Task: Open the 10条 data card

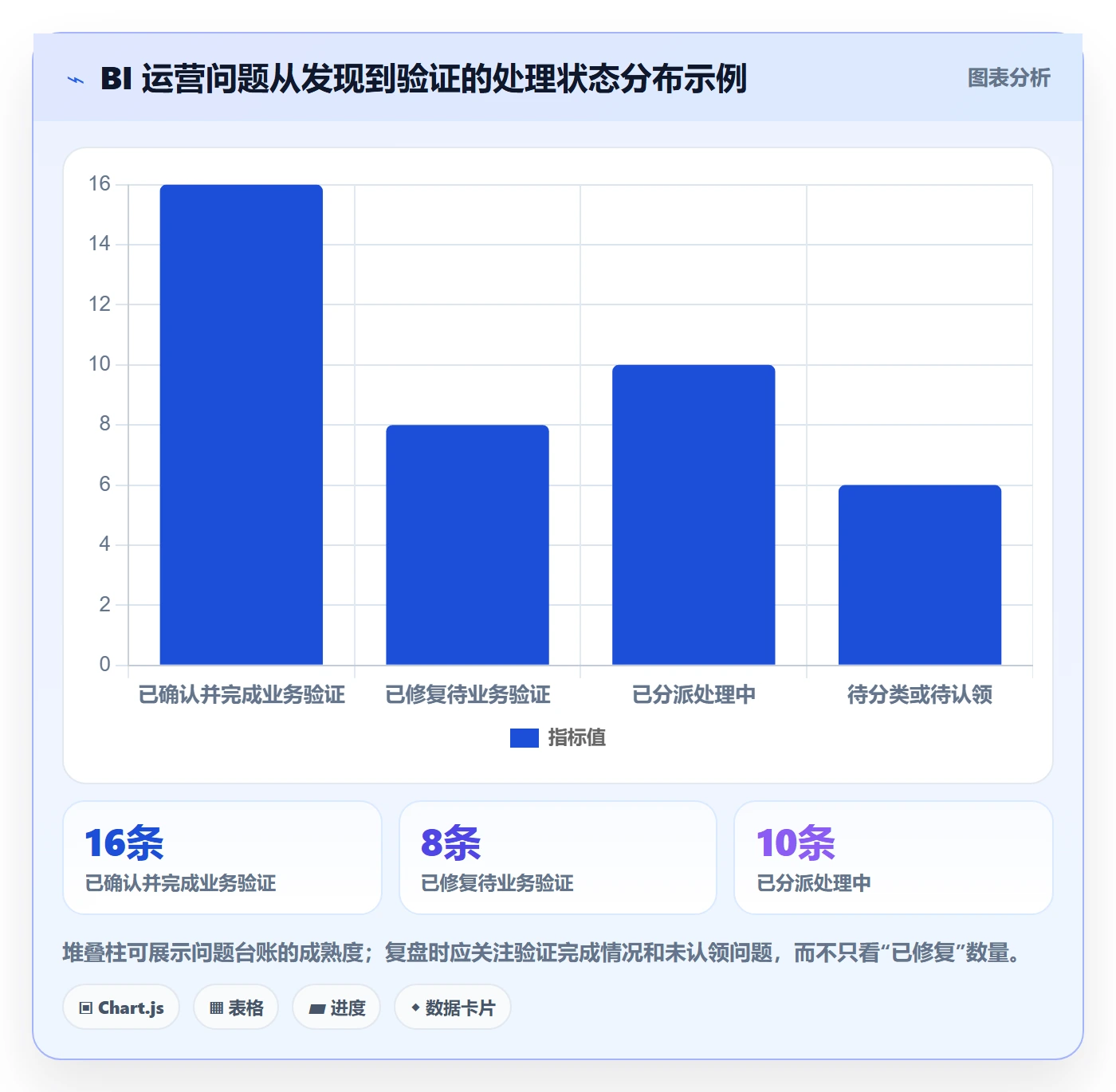Action: click(894, 858)
